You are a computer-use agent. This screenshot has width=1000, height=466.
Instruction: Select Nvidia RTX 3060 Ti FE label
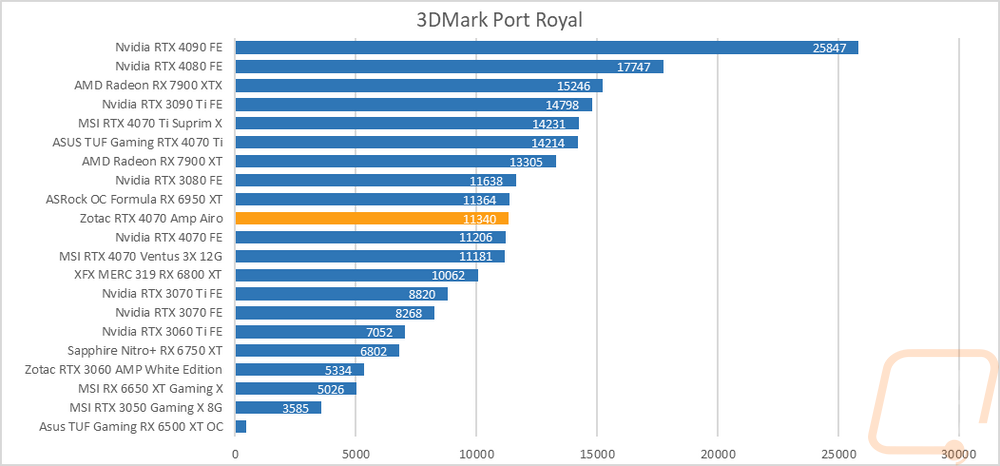coord(163,331)
